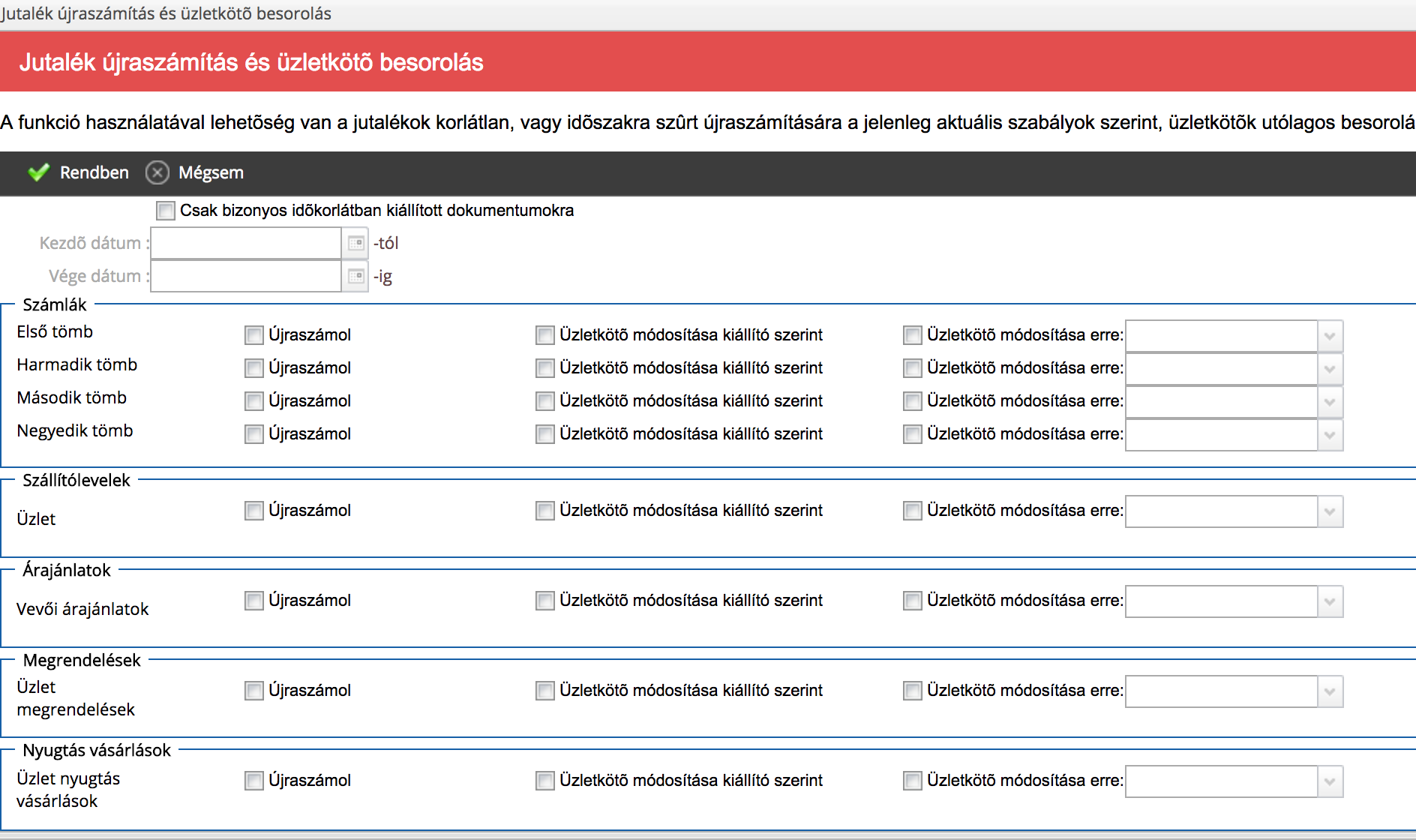
Task: Check Újraszámol for Negyedik tömb
Action: pyautogui.click(x=254, y=434)
